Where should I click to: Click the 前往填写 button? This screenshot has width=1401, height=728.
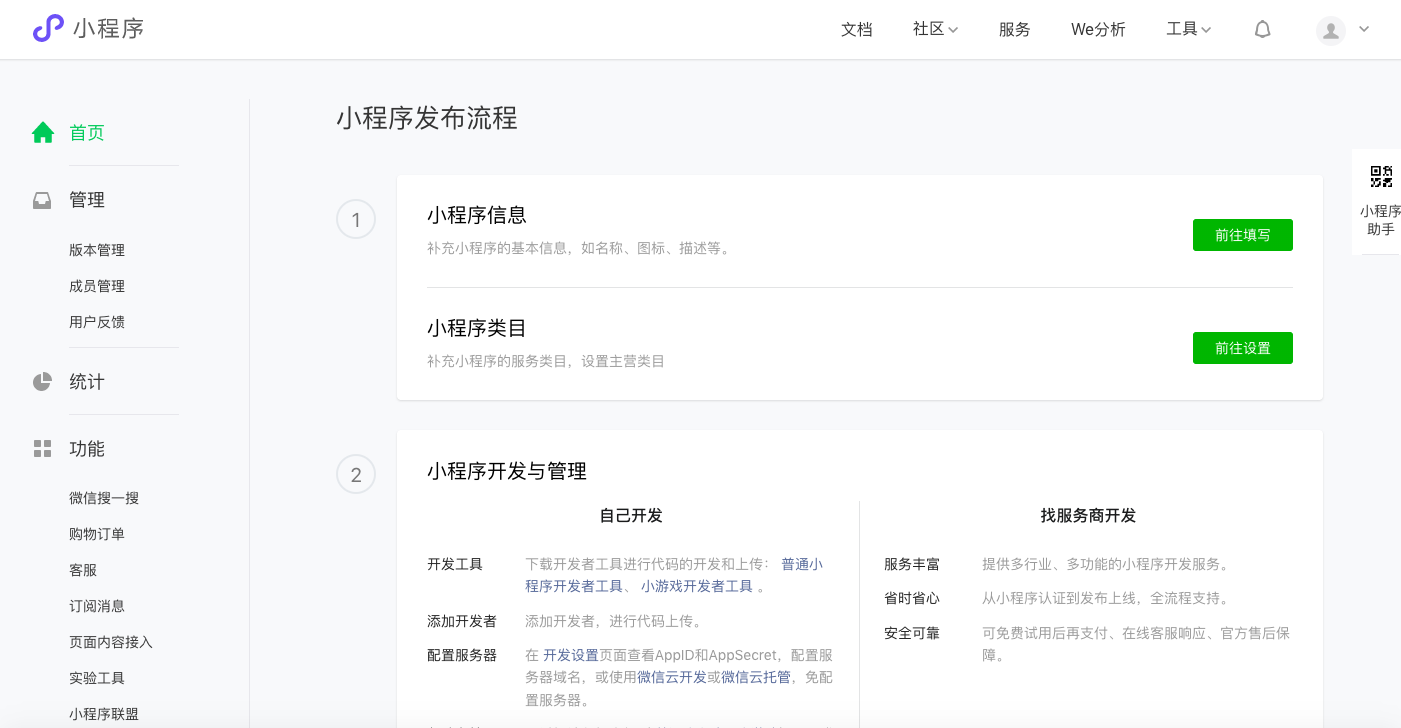pyautogui.click(x=1242, y=235)
